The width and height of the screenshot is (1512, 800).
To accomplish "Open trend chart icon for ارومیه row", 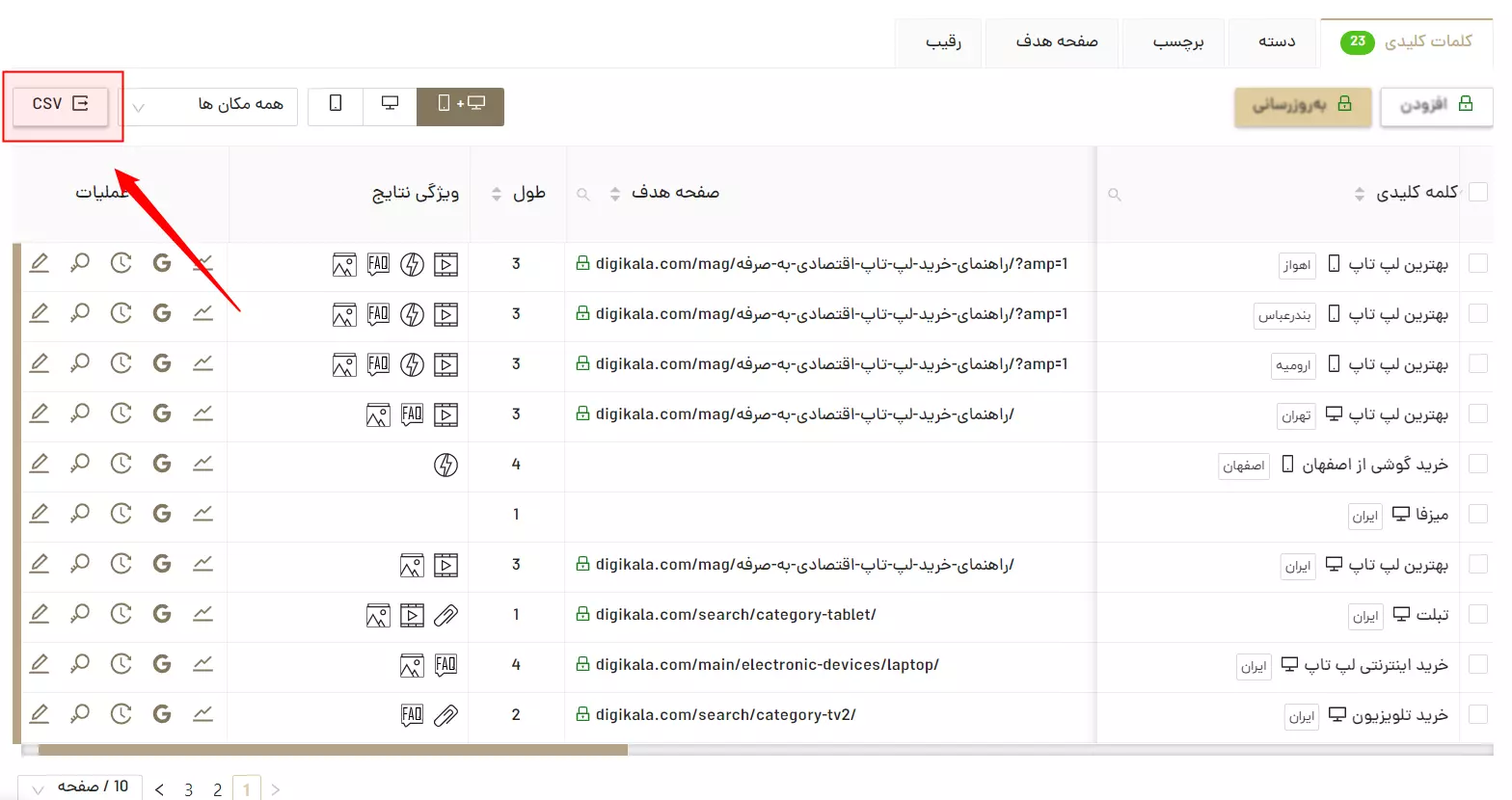I will tap(202, 363).
